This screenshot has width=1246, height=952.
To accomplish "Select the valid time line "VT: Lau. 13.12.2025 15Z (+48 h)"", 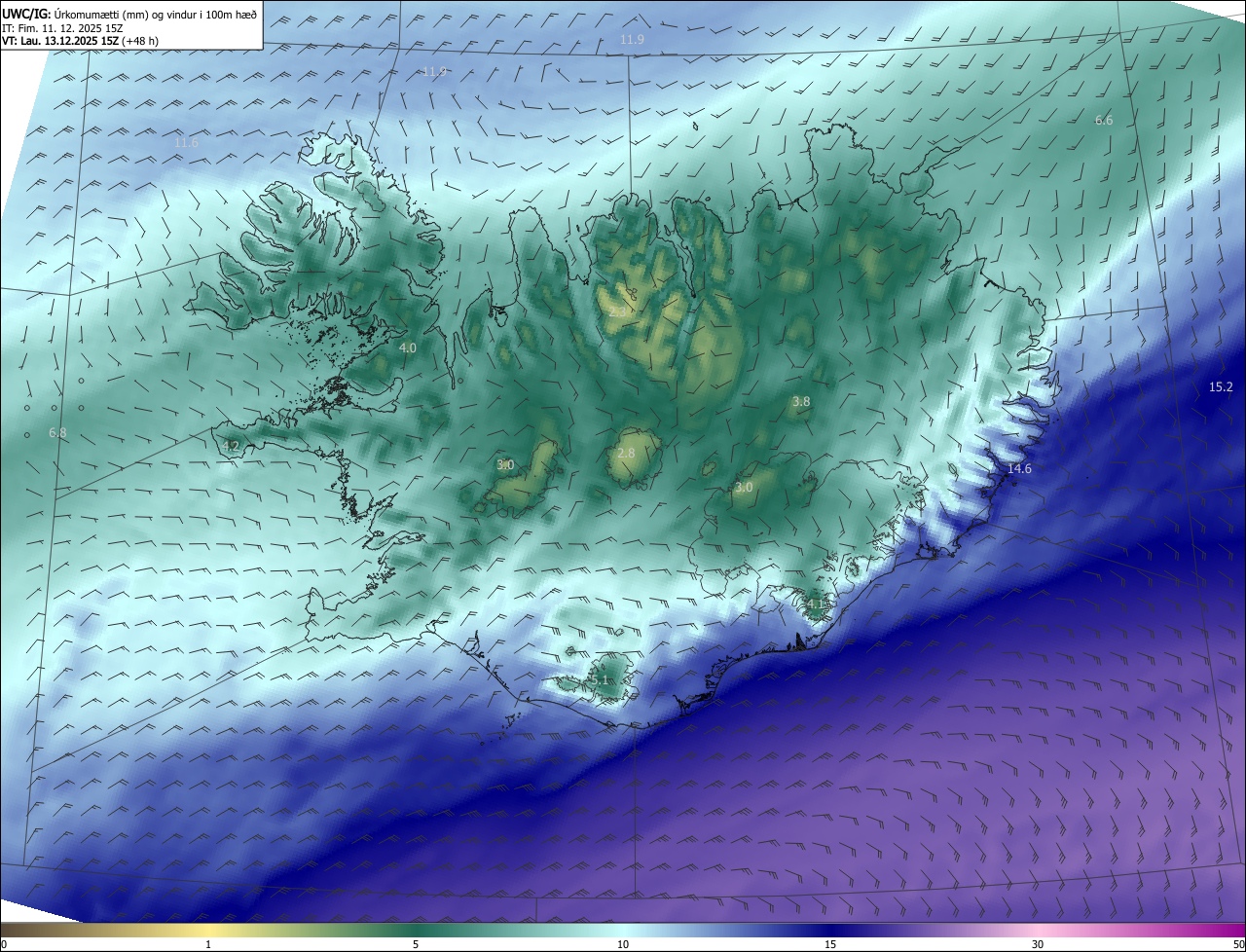I will 81,41.
